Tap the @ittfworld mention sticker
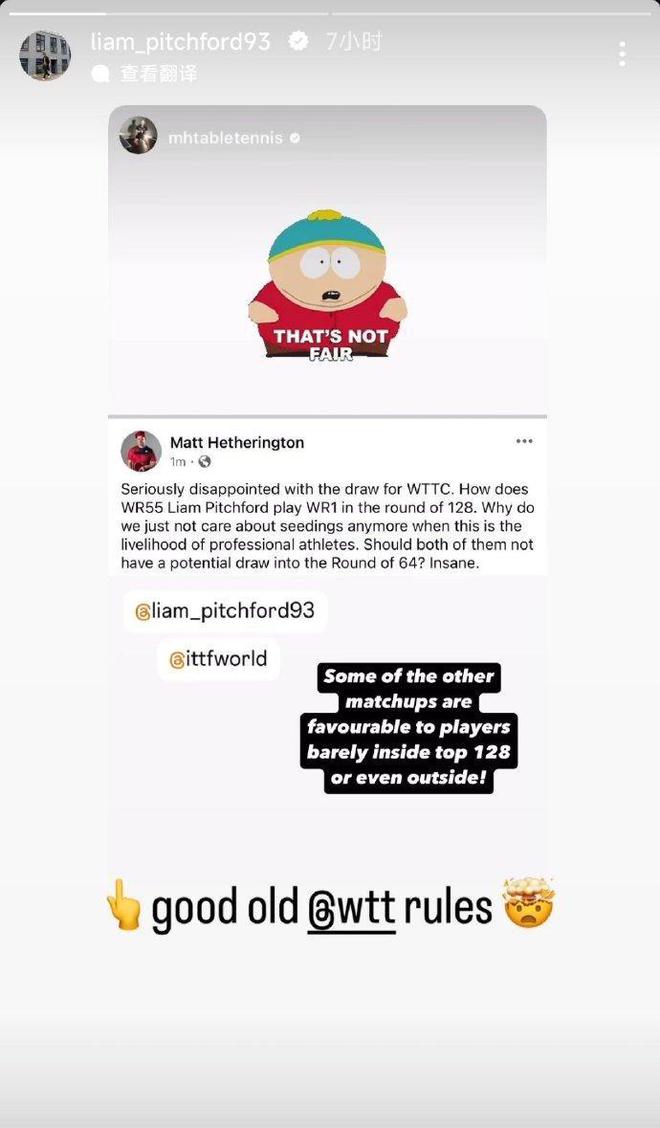The width and height of the screenshot is (660, 1128). tap(219, 659)
